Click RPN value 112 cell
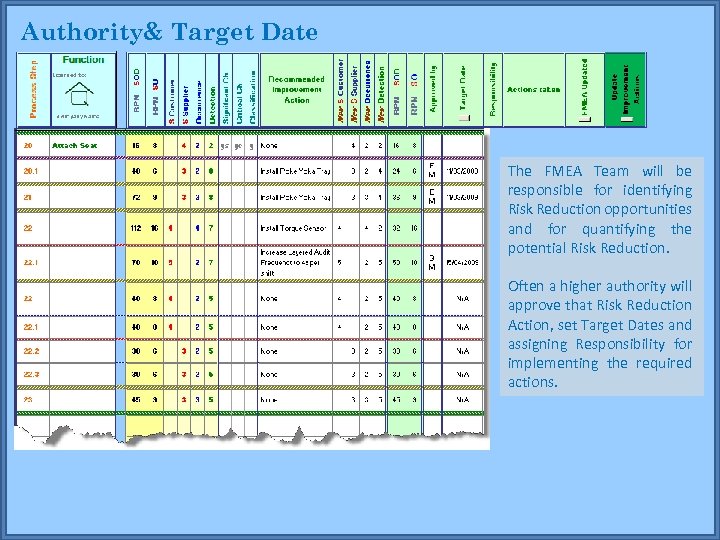 click(x=136, y=228)
